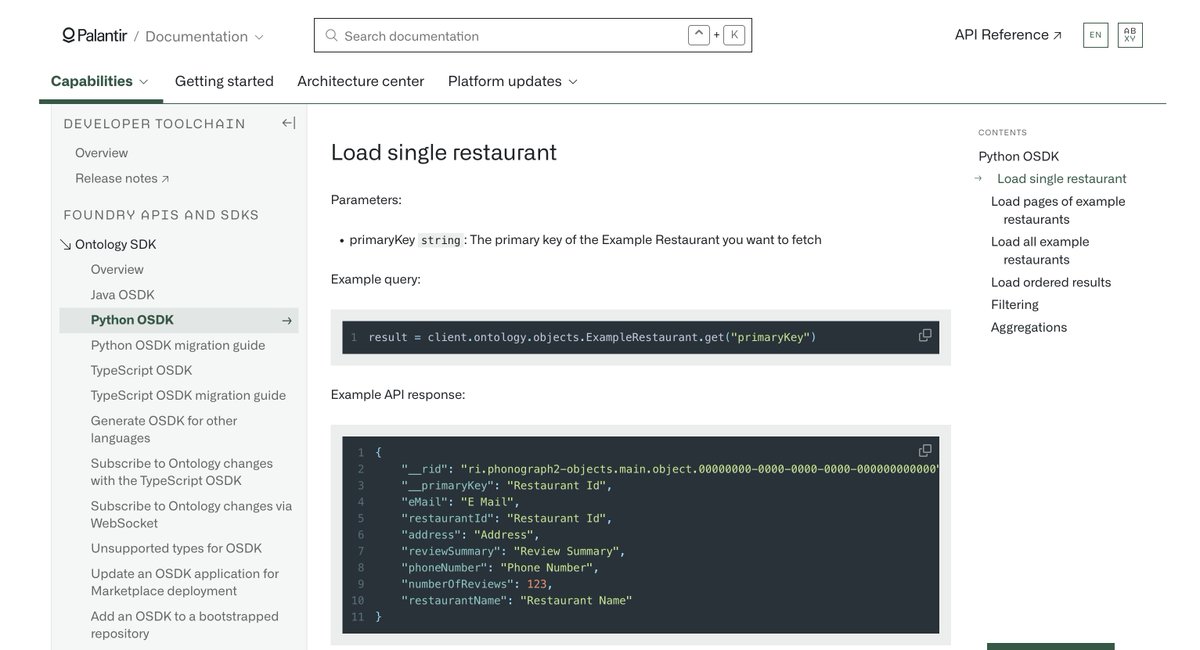Open Add an OSDK to a bootstrapped repository
This screenshot has width=1200, height=650.
[185, 625]
